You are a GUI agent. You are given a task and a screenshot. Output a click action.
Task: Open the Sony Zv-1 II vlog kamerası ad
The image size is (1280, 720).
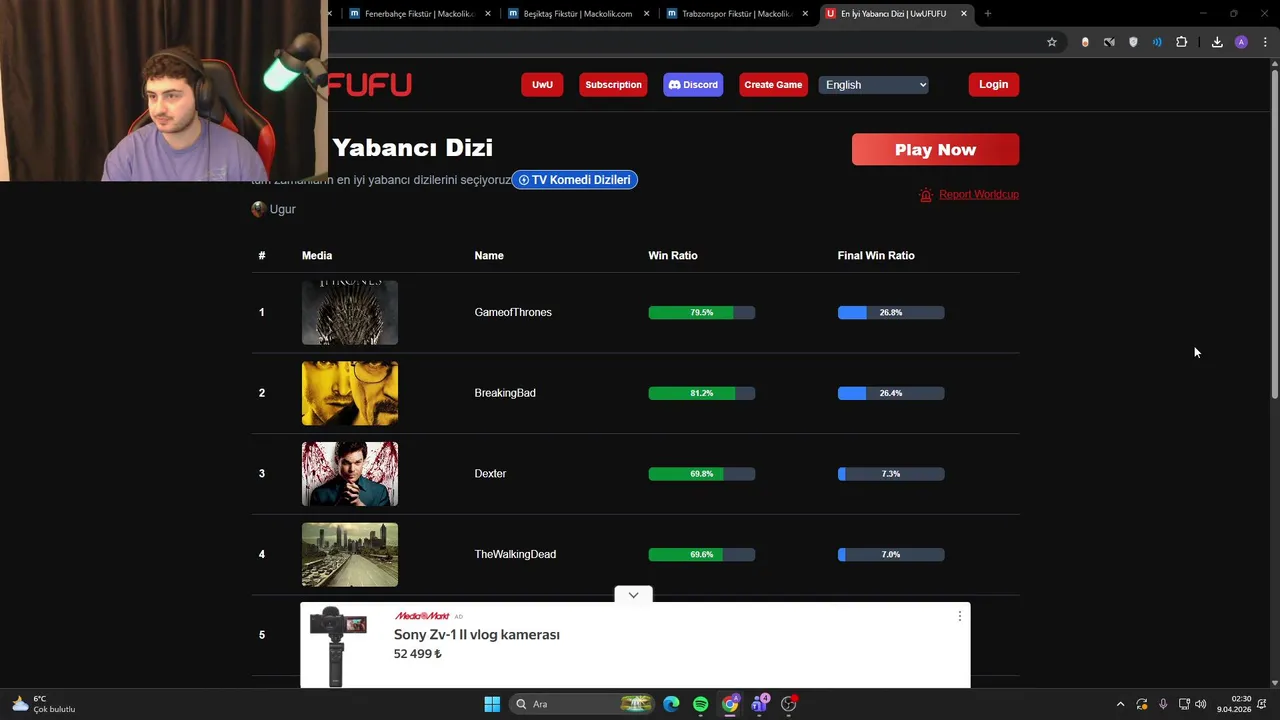477,635
